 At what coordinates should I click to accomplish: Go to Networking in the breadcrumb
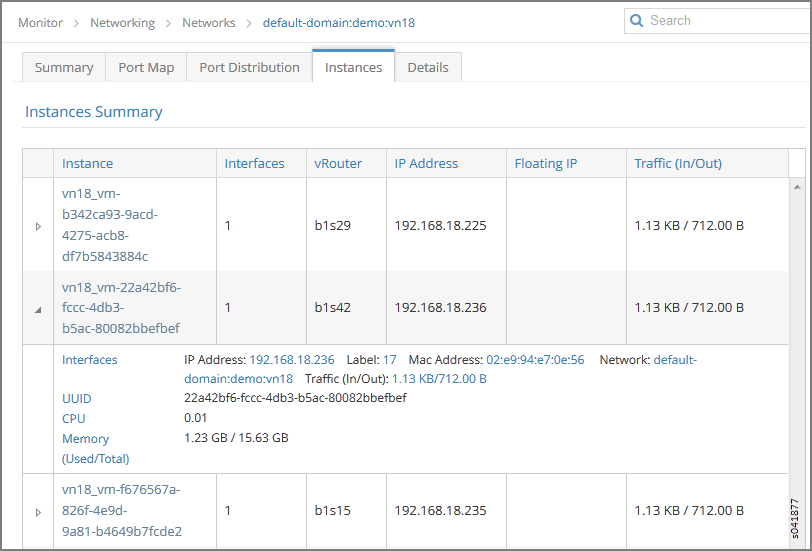(x=122, y=22)
